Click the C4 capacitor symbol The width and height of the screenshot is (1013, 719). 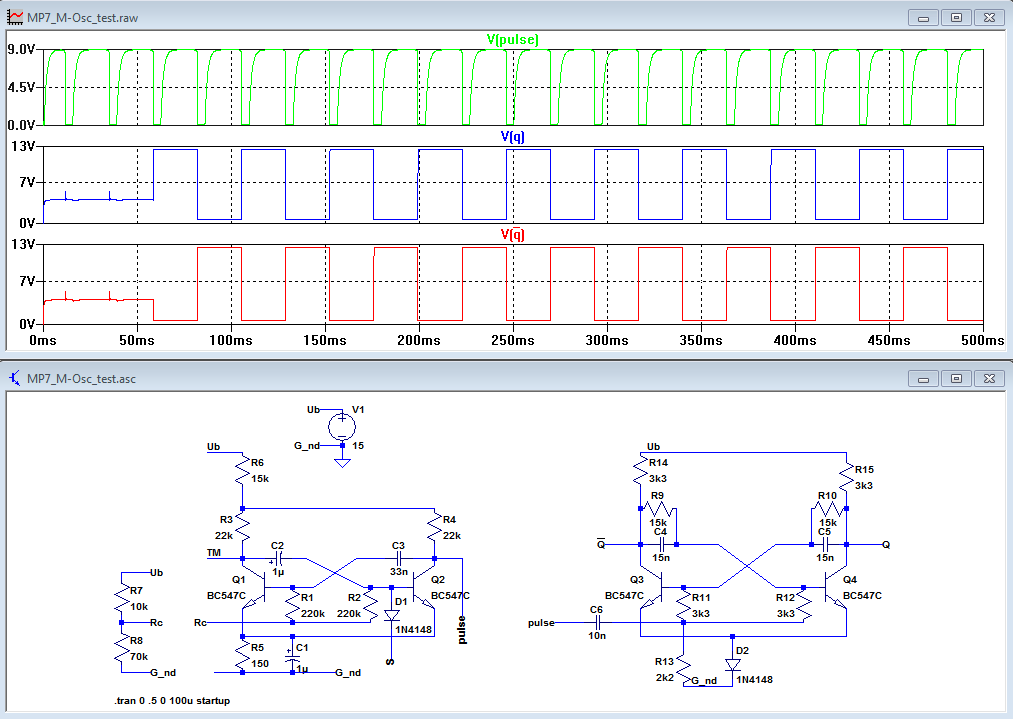(662, 545)
